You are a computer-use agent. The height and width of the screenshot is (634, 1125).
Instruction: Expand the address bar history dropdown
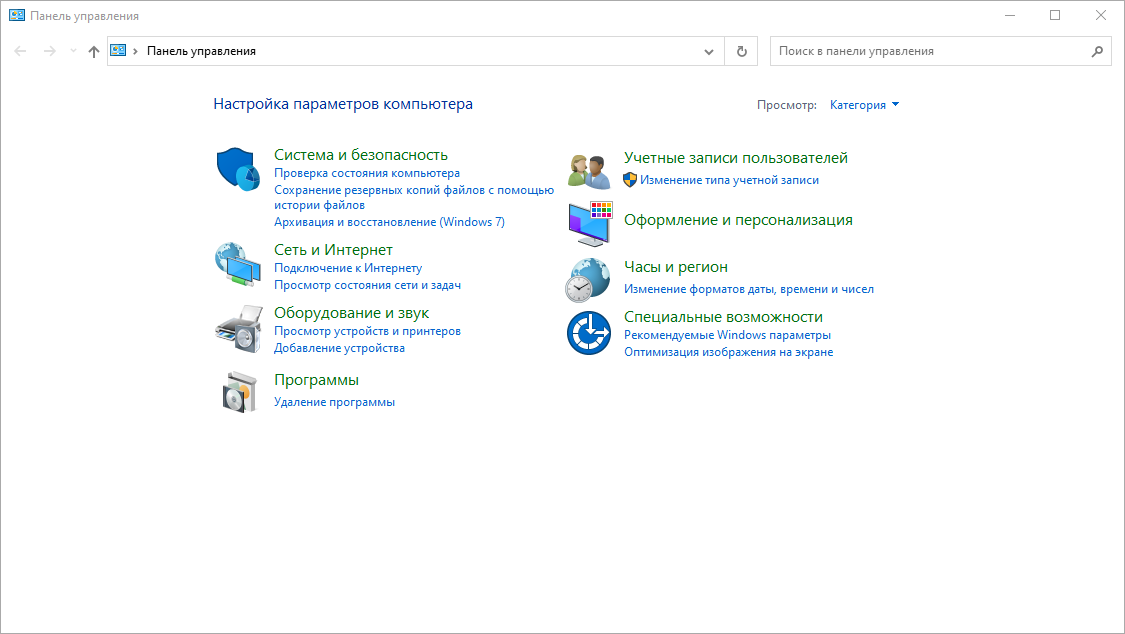coord(709,51)
